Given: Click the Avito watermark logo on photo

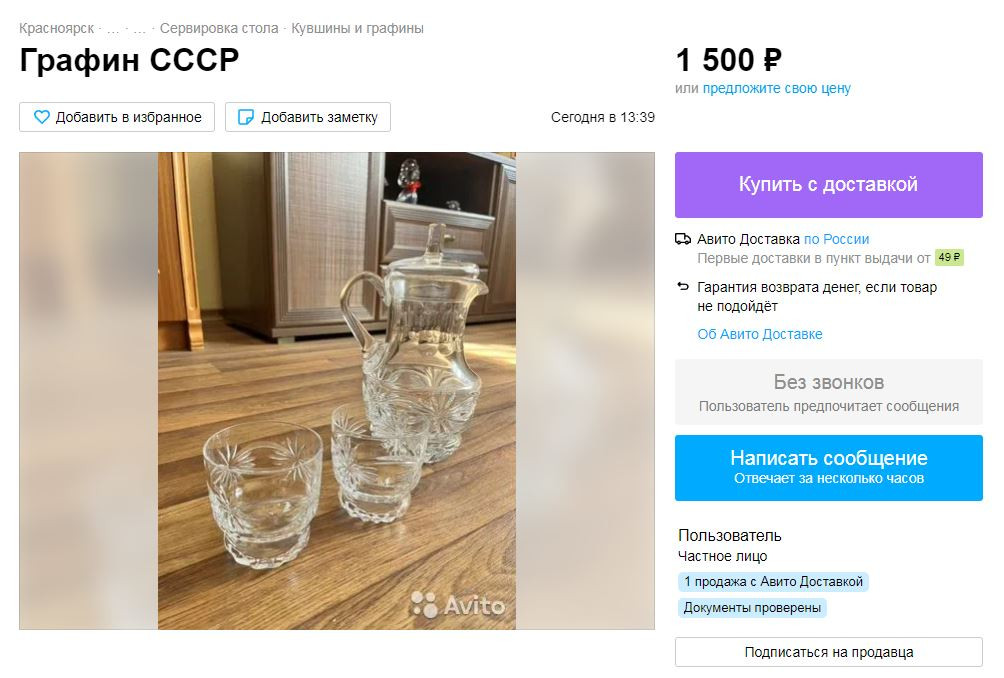Looking at the screenshot, I should (x=458, y=605).
